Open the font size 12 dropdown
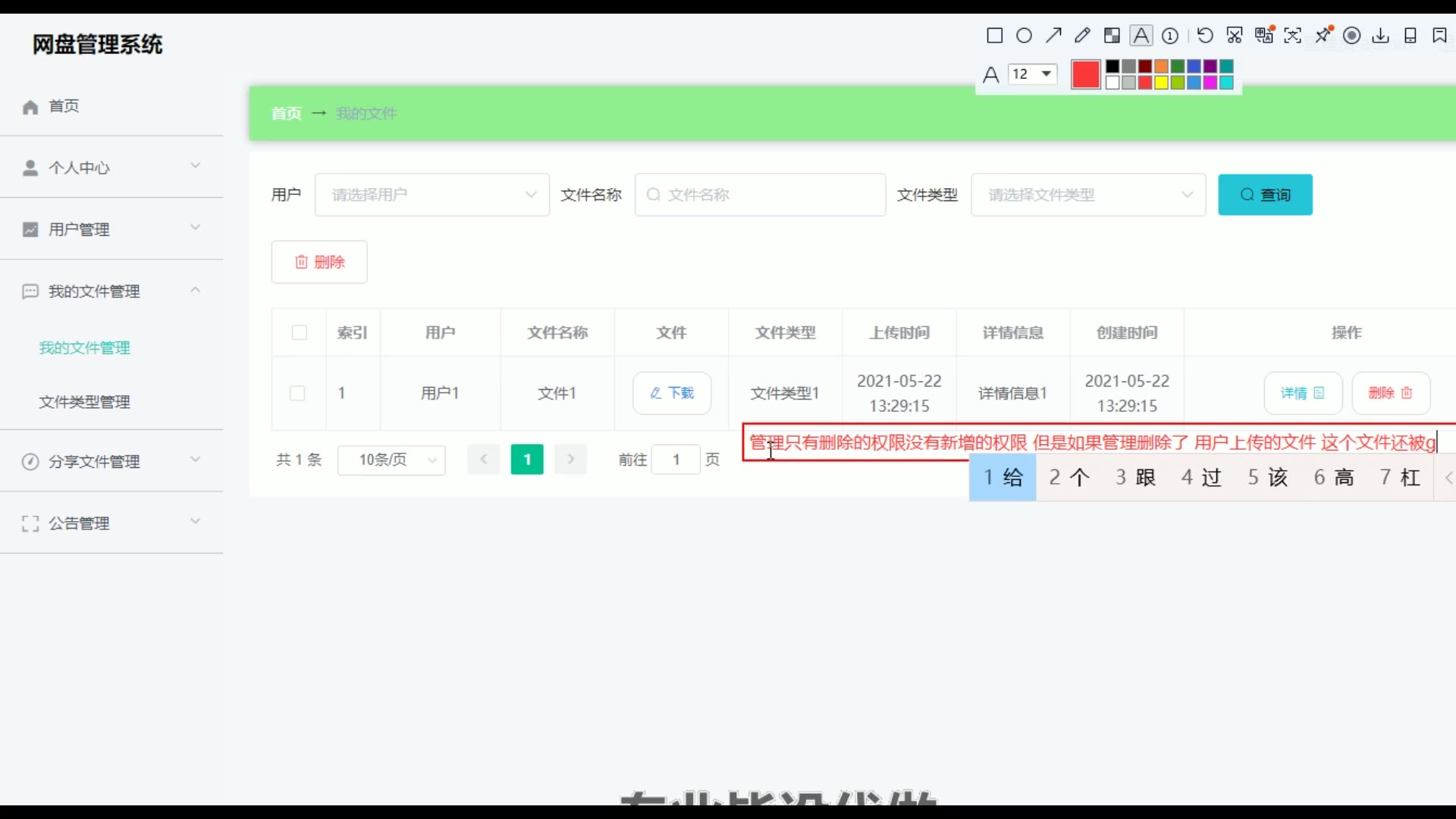This screenshot has width=1456, height=819. pyautogui.click(x=1033, y=74)
